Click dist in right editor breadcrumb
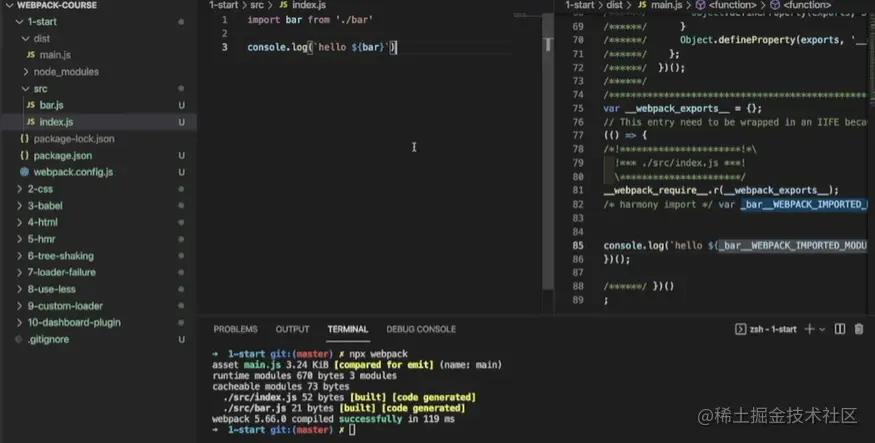875x443 pixels. 614,5
